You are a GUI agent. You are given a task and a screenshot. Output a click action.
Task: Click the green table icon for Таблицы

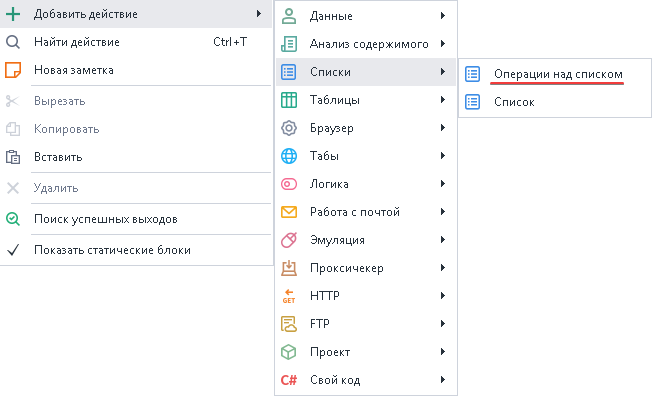tap(289, 100)
